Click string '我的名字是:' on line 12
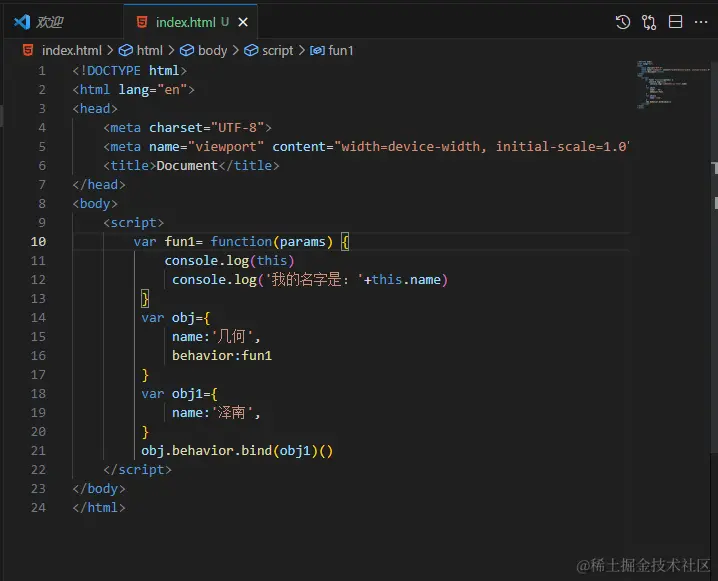The width and height of the screenshot is (718, 581). coord(310,280)
